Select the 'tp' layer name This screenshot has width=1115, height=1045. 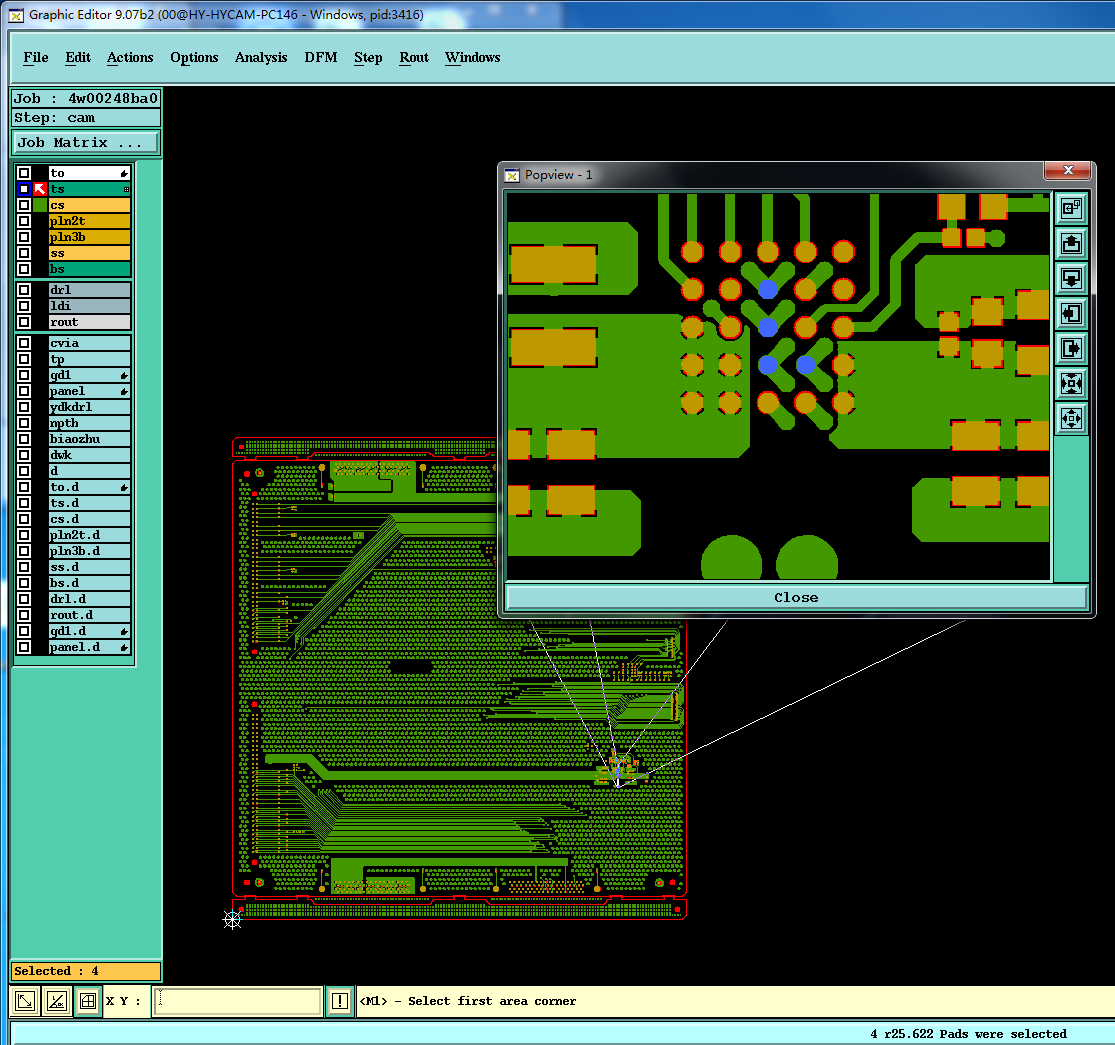pyautogui.click(x=90, y=360)
